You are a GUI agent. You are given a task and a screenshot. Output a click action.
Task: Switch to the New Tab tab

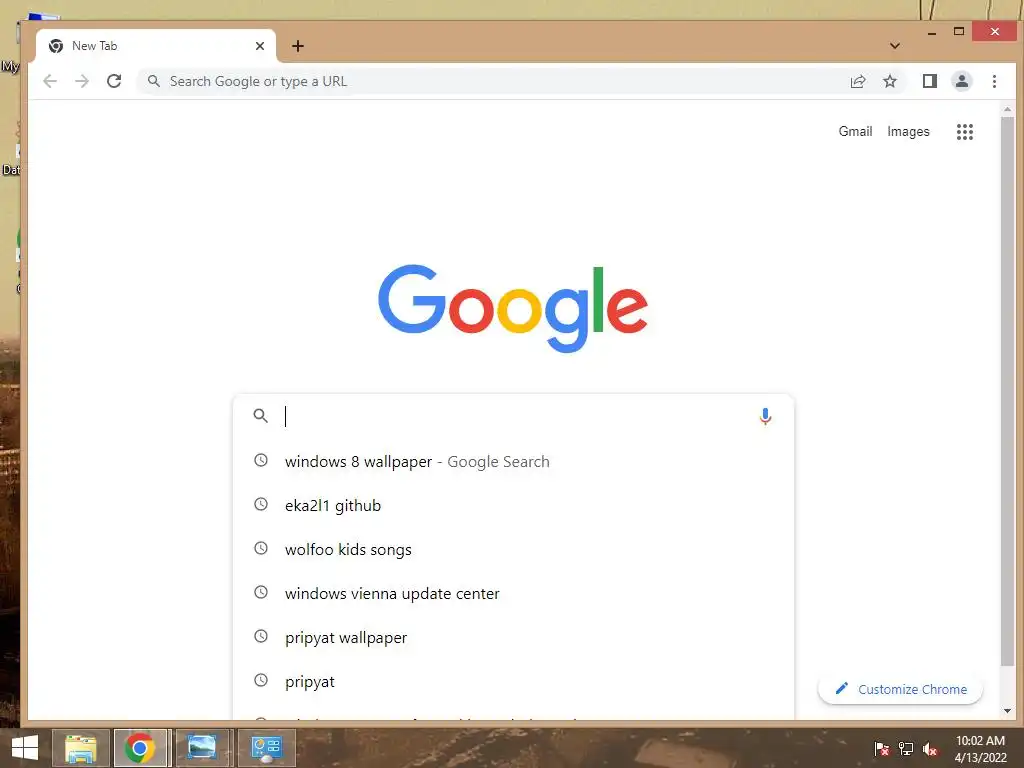156,46
